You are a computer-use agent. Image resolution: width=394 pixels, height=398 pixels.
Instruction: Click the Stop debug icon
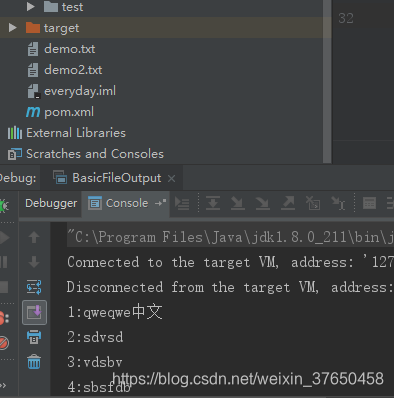pos(4,287)
